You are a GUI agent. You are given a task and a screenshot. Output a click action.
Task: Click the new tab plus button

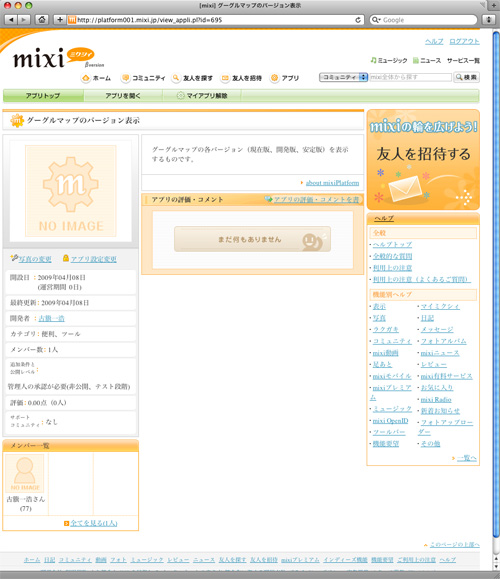pyautogui.click(x=494, y=6)
